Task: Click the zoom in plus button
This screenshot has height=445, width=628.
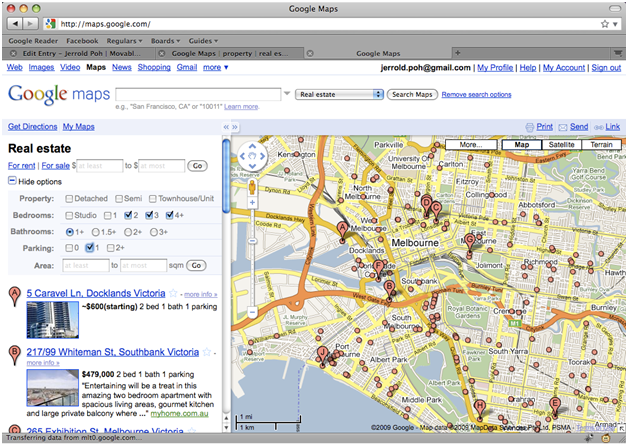Action: tap(252, 203)
